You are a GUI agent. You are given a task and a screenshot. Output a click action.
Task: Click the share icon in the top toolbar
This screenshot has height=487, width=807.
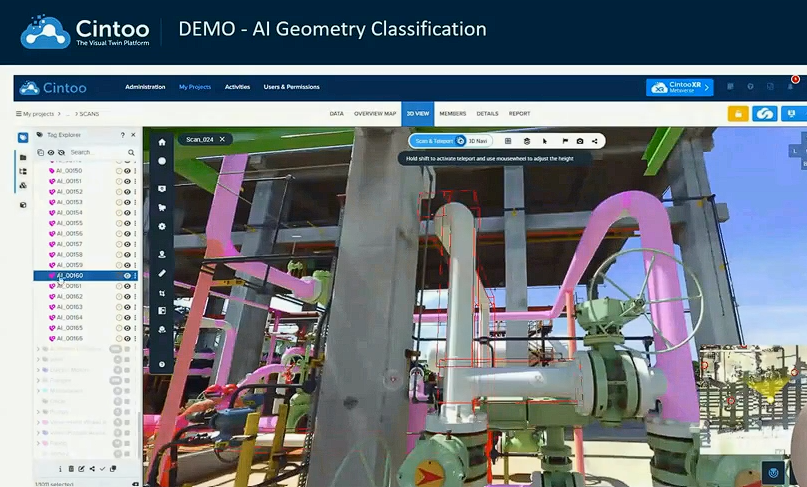pos(595,141)
